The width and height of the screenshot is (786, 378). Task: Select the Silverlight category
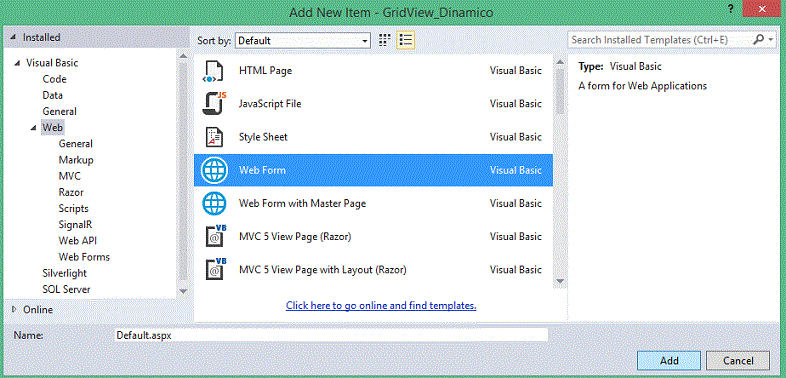[64, 273]
